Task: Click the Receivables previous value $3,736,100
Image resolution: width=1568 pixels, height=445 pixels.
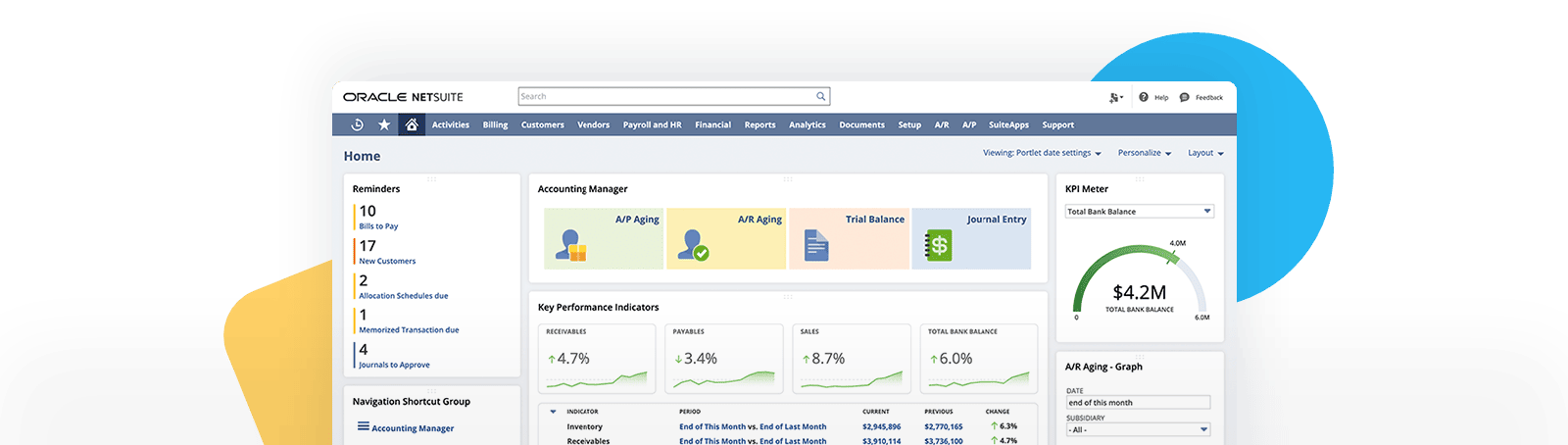Action: 943,441
